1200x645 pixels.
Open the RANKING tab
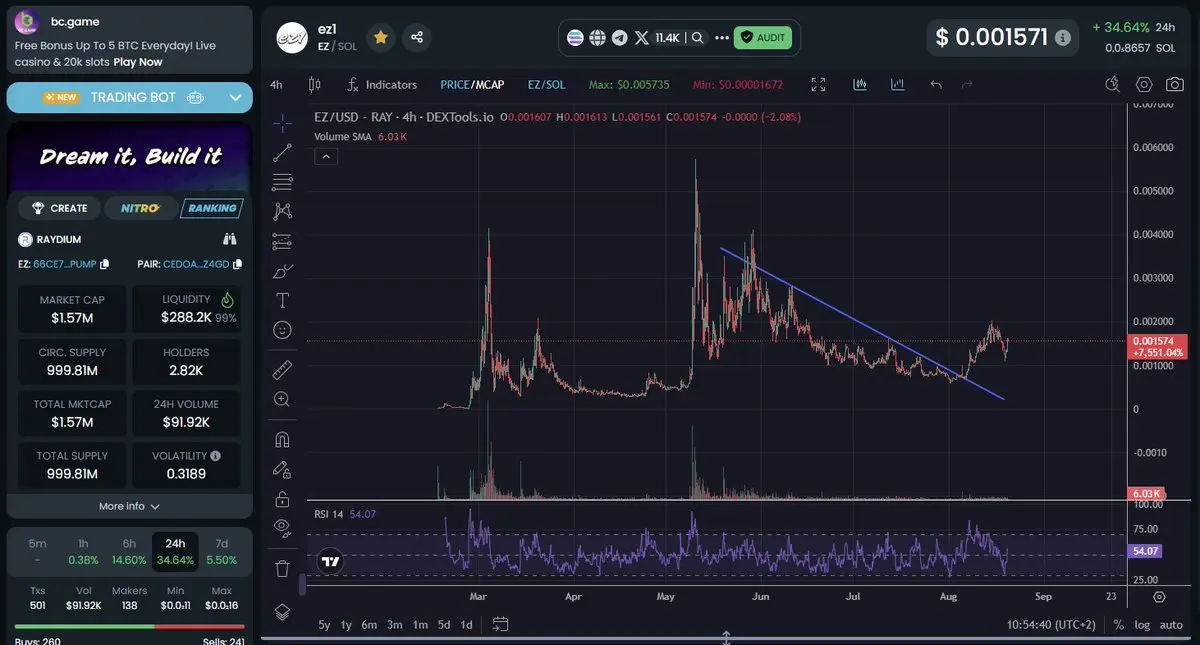point(212,208)
